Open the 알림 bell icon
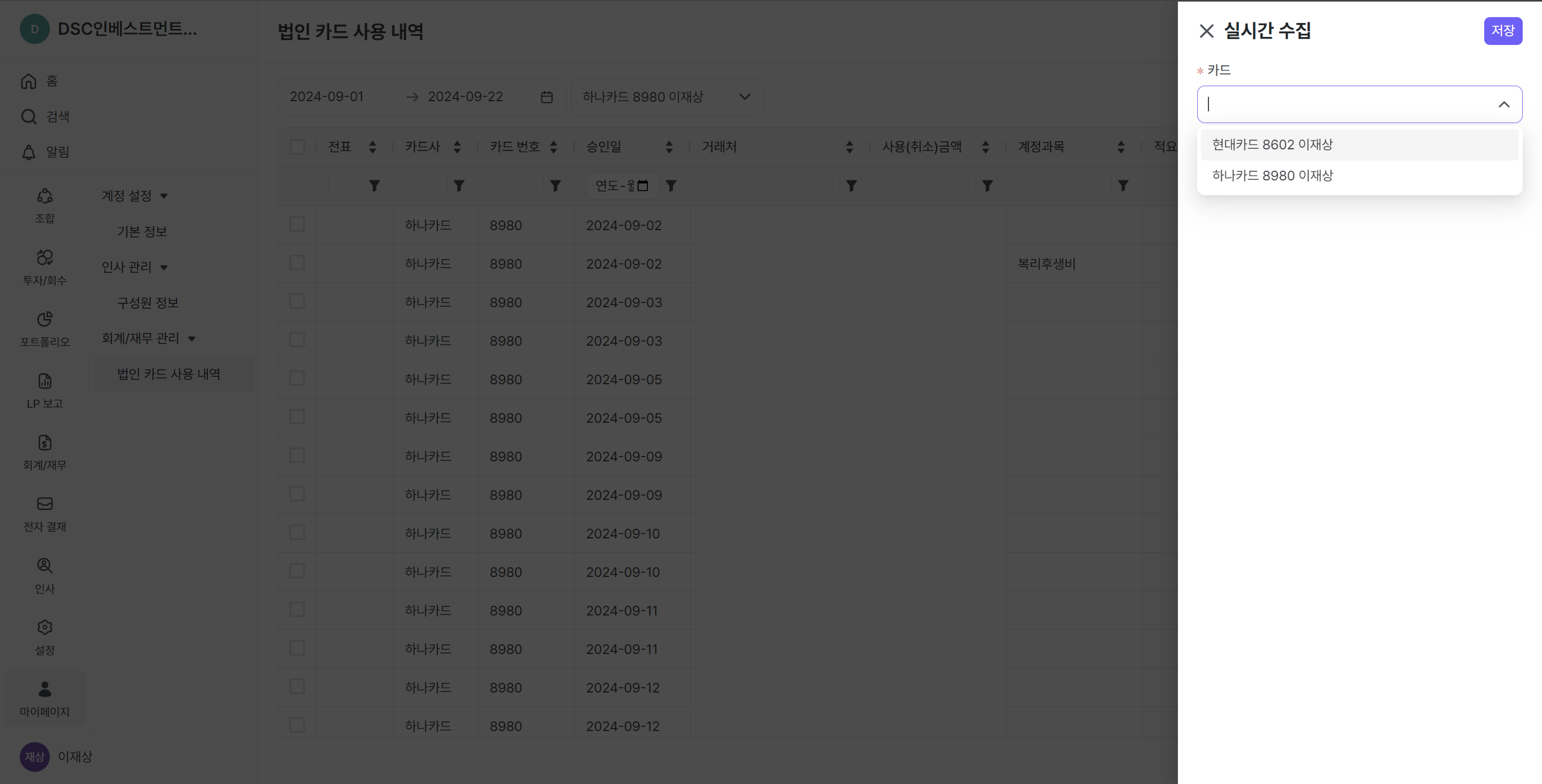The width and height of the screenshot is (1542, 784). tap(29, 152)
